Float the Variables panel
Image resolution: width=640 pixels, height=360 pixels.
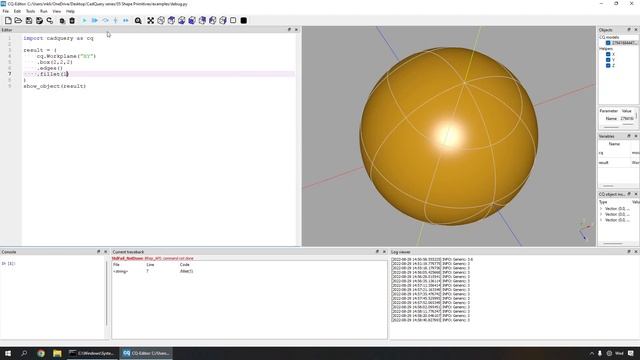click(629, 136)
